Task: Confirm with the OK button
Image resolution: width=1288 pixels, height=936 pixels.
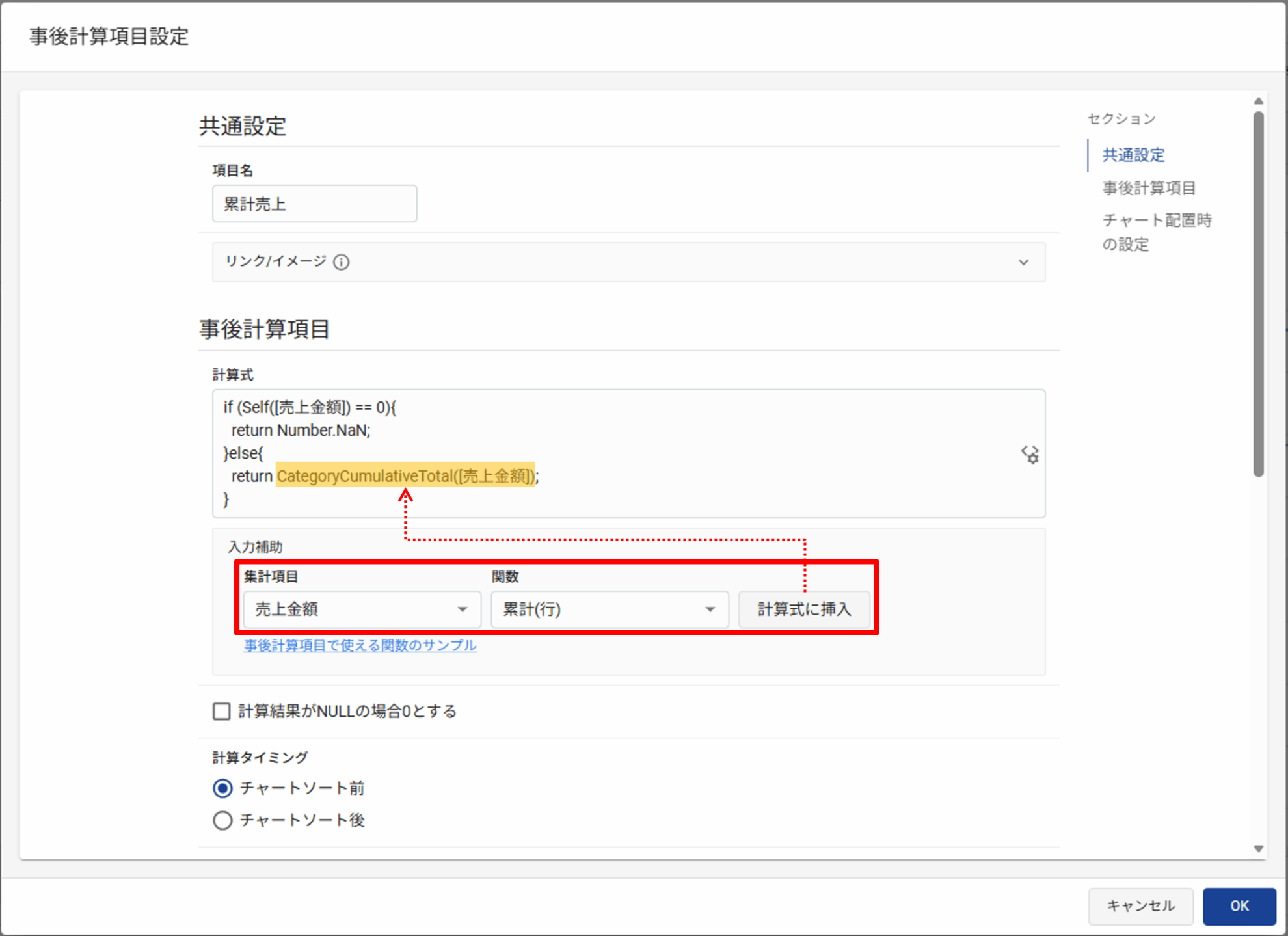Action: click(x=1239, y=905)
